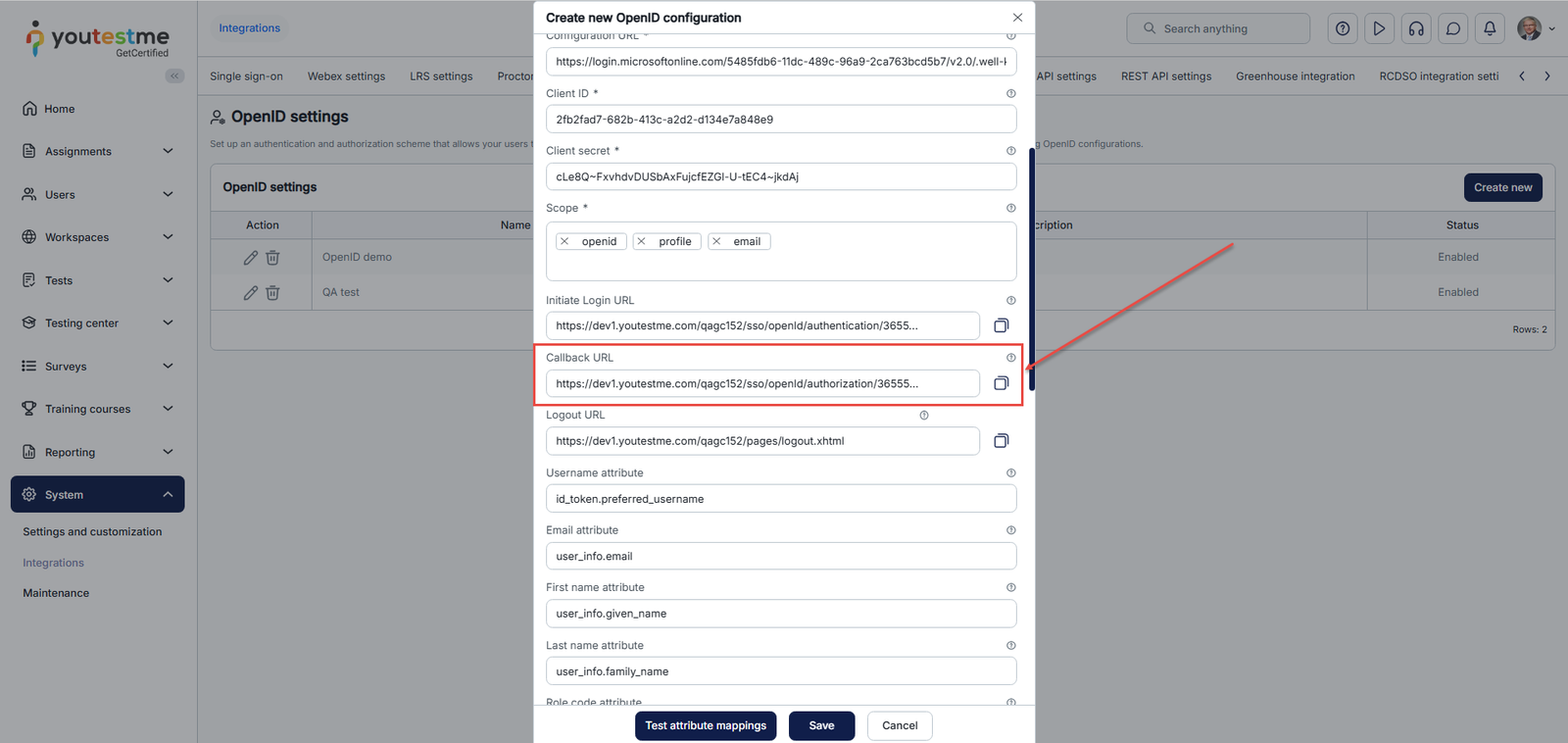Open the headset support icon
This screenshot has height=743, width=1568.
point(1416,28)
